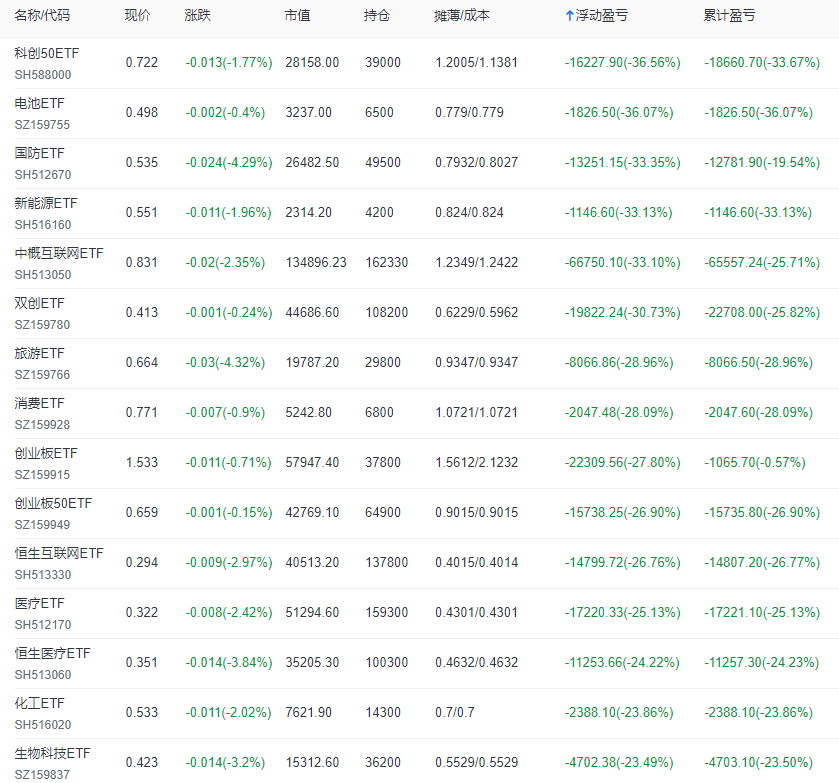Image resolution: width=839 pixels, height=783 pixels.
Task: Click change -0.014(-3.84%) for 恒生医疗ETF
Action: [229, 663]
